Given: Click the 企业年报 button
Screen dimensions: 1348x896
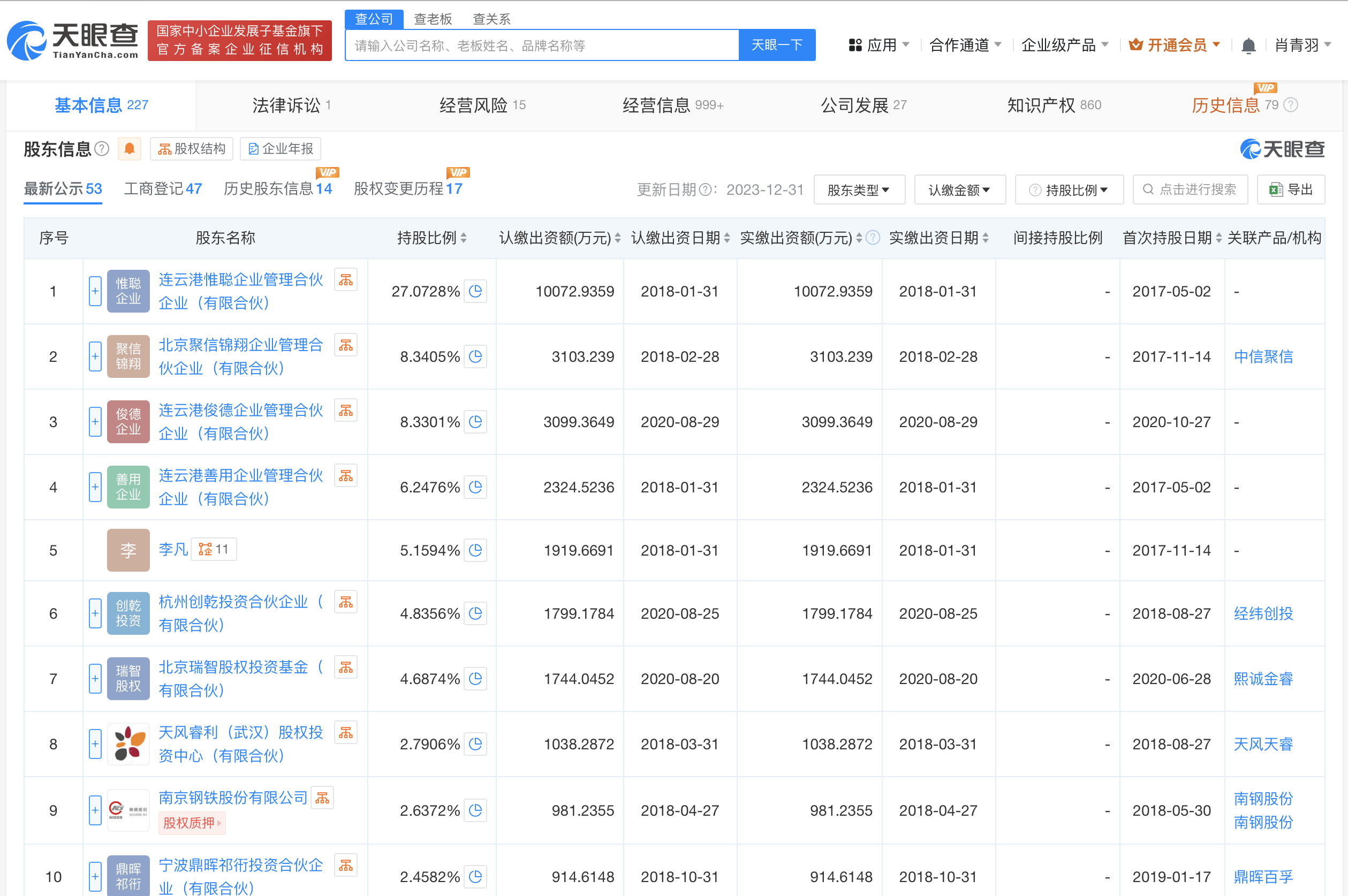Looking at the screenshot, I should [281, 149].
